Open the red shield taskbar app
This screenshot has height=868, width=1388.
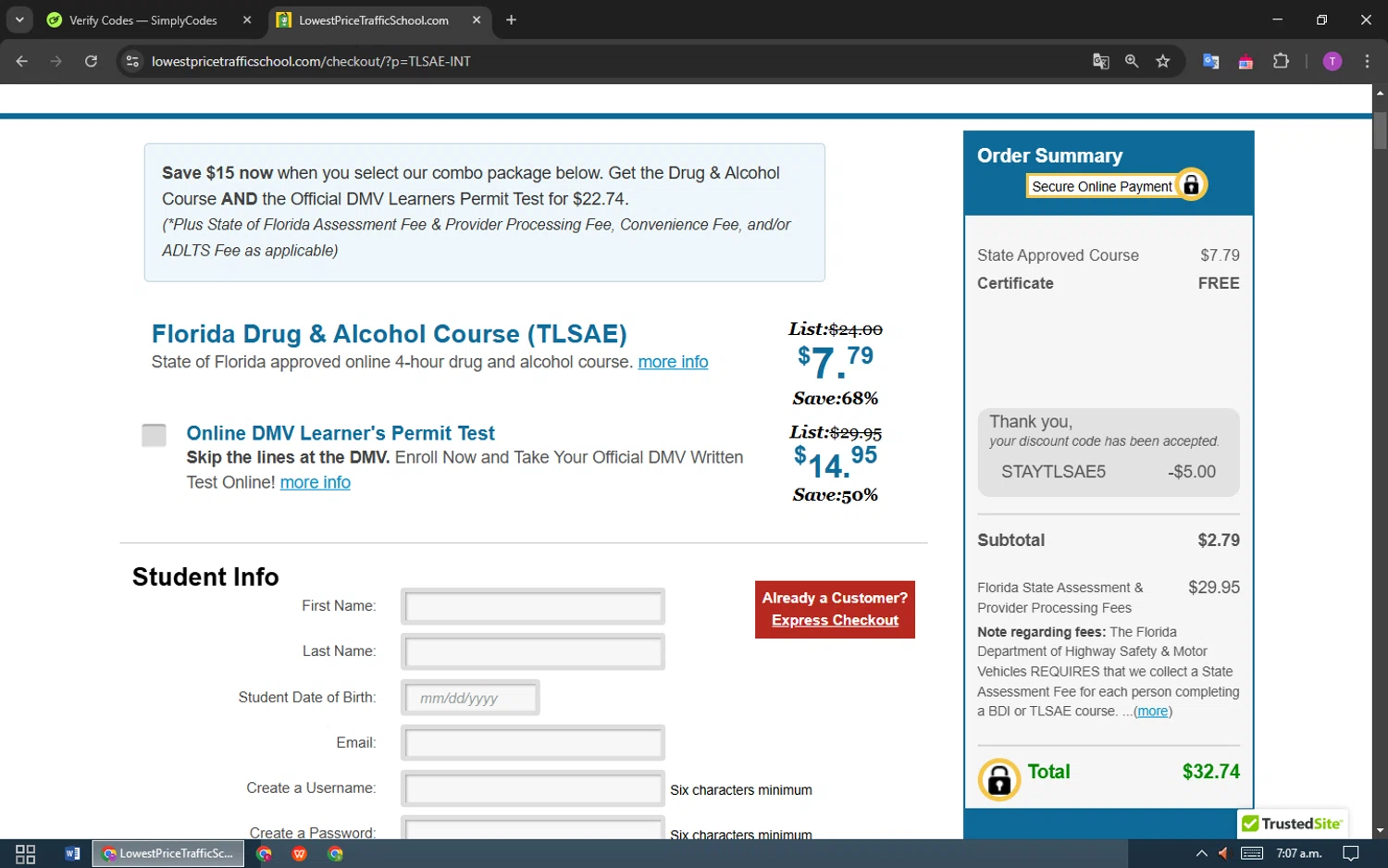coord(299,853)
